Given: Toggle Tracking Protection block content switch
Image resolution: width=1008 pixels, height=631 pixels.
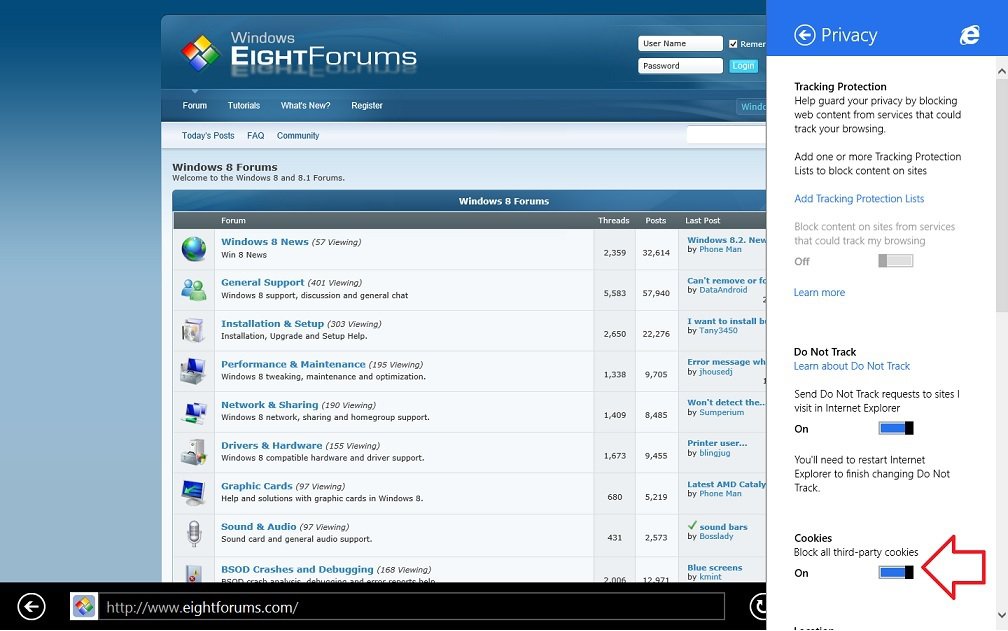Looking at the screenshot, I should pyautogui.click(x=895, y=261).
